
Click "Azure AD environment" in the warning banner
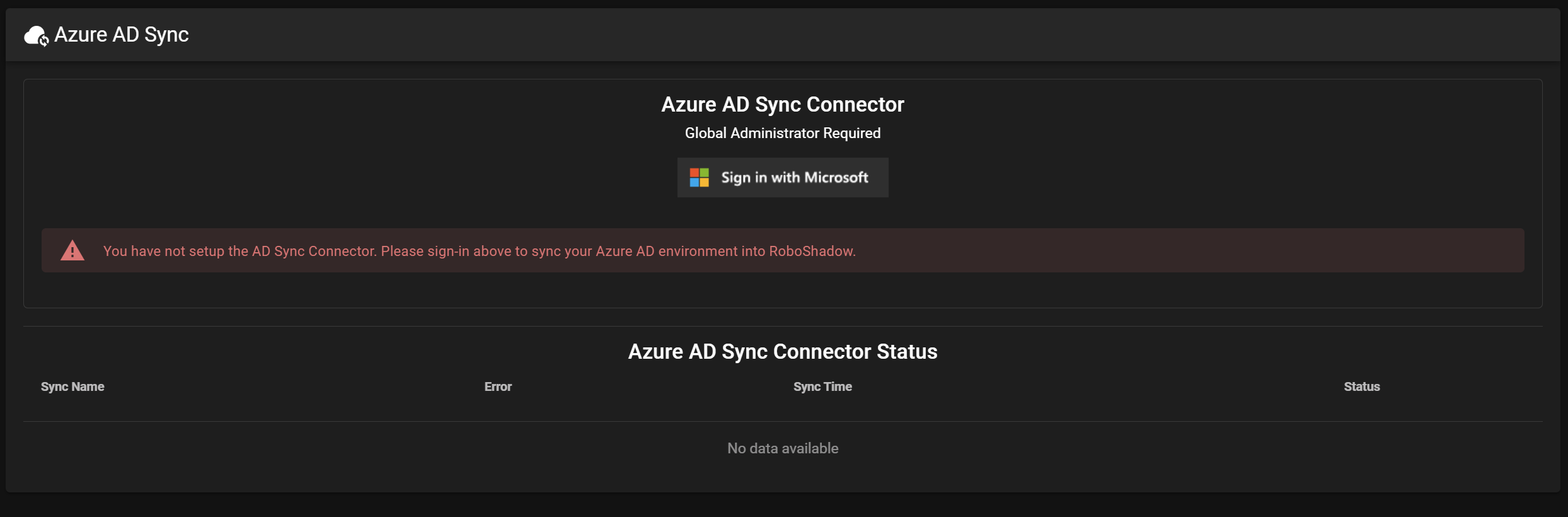[x=666, y=251]
